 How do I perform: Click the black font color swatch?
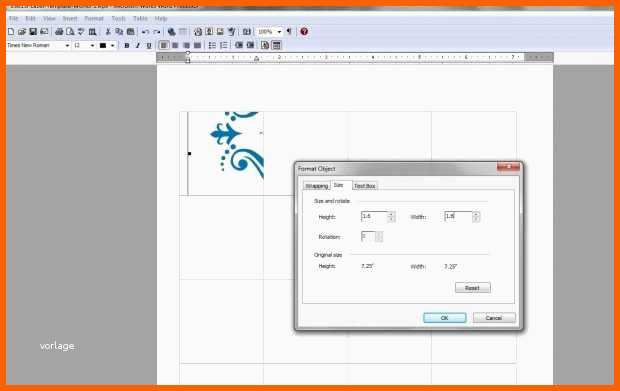(103, 45)
